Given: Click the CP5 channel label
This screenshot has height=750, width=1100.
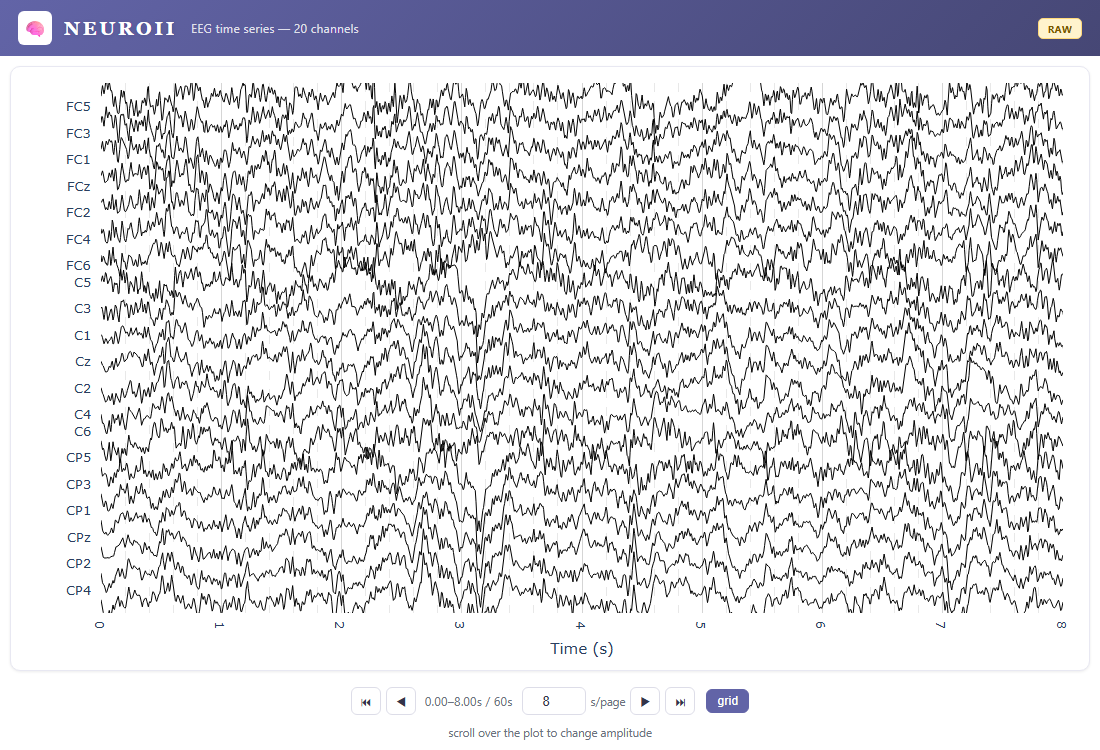Looking at the screenshot, I should (x=78, y=457).
